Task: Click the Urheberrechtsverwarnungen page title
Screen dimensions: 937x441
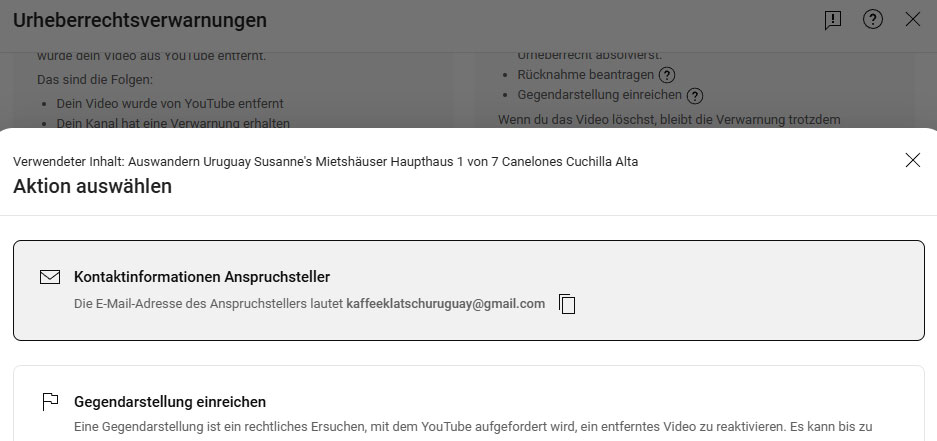Action: point(140,20)
